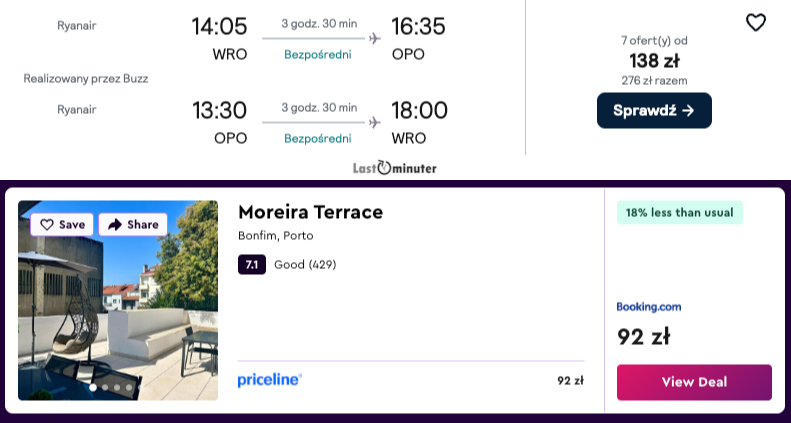The height and width of the screenshot is (423, 791).
Task: Save Moreira Terrace with the heart button
Action: (x=62, y=224)
